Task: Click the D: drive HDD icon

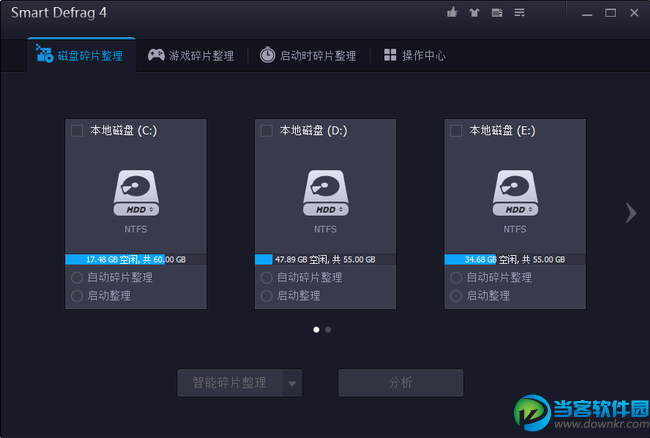Action: pos(325,193)
